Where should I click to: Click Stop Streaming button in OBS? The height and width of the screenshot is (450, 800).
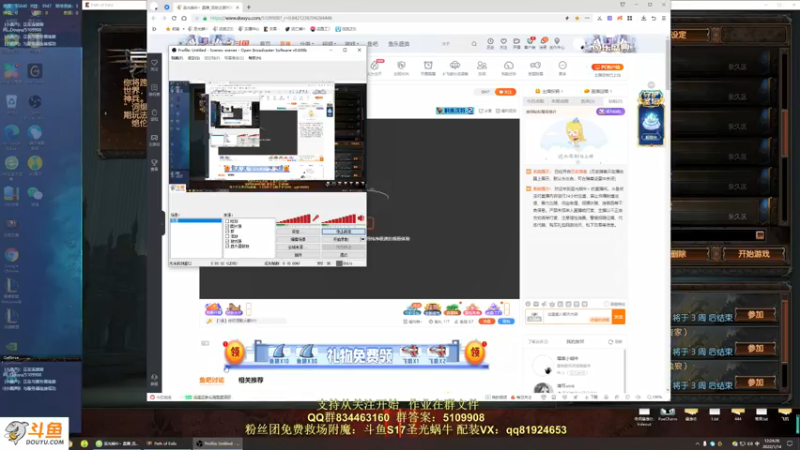coord(343,232)
